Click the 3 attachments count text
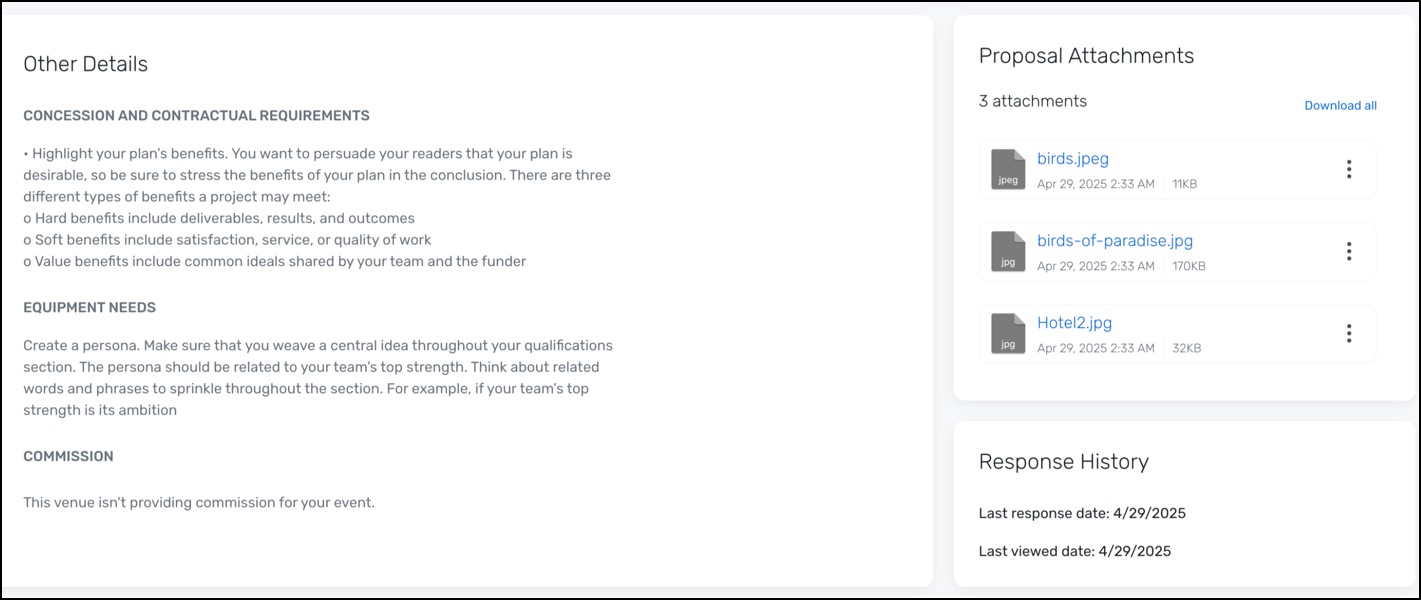The width and height of the screenshot is (1421, 600). click(1033, 101)
